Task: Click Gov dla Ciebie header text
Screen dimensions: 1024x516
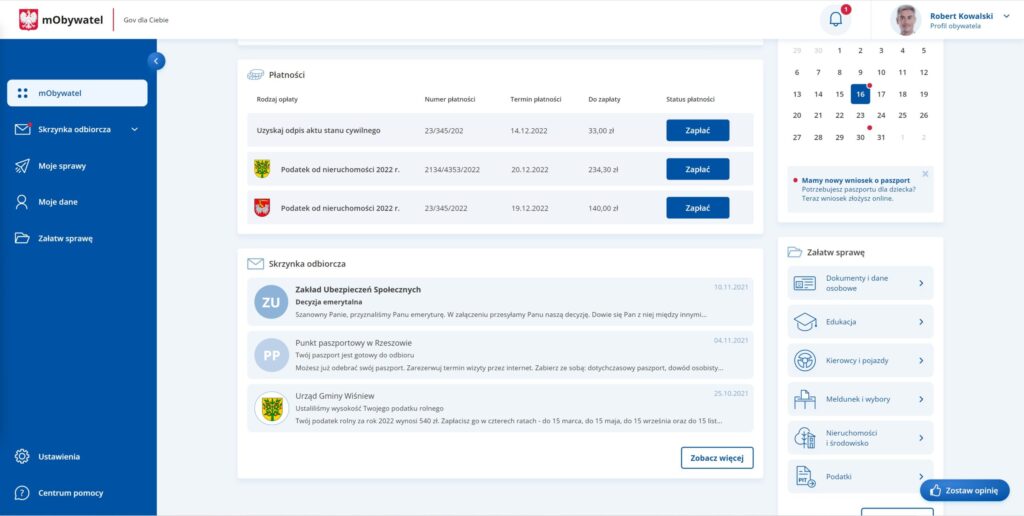Action: click(x=146, y=20)
